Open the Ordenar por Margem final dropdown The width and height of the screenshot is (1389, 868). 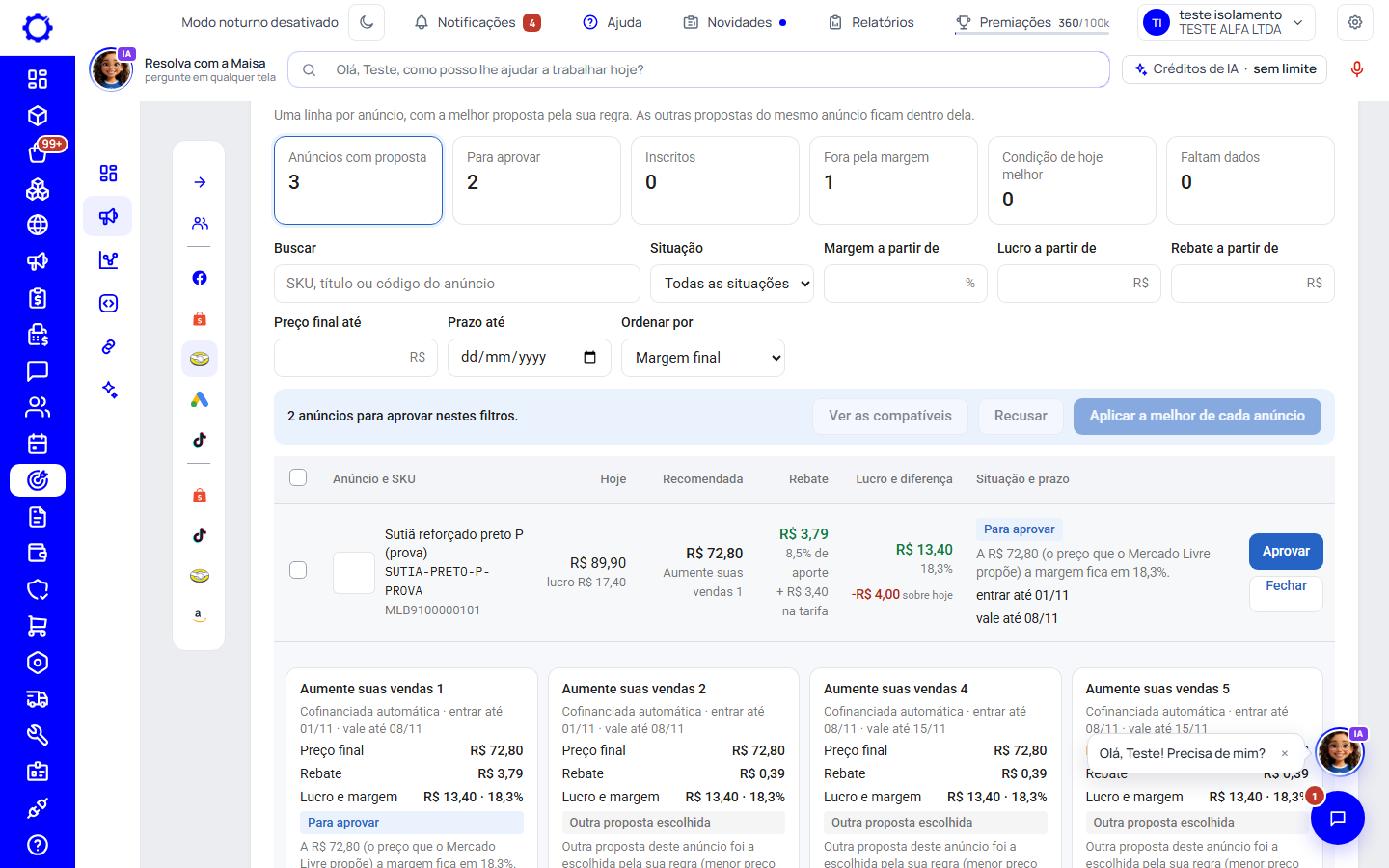(703, 358)
